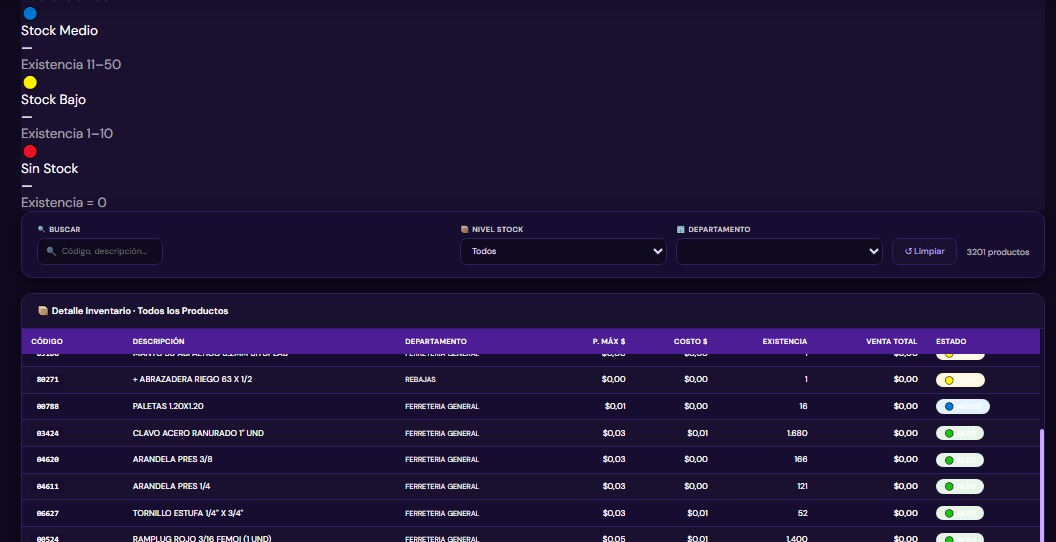The width and height of the screenshot is (1056, 542).
Task: Click product code 80271
Action: coord(48,380)
